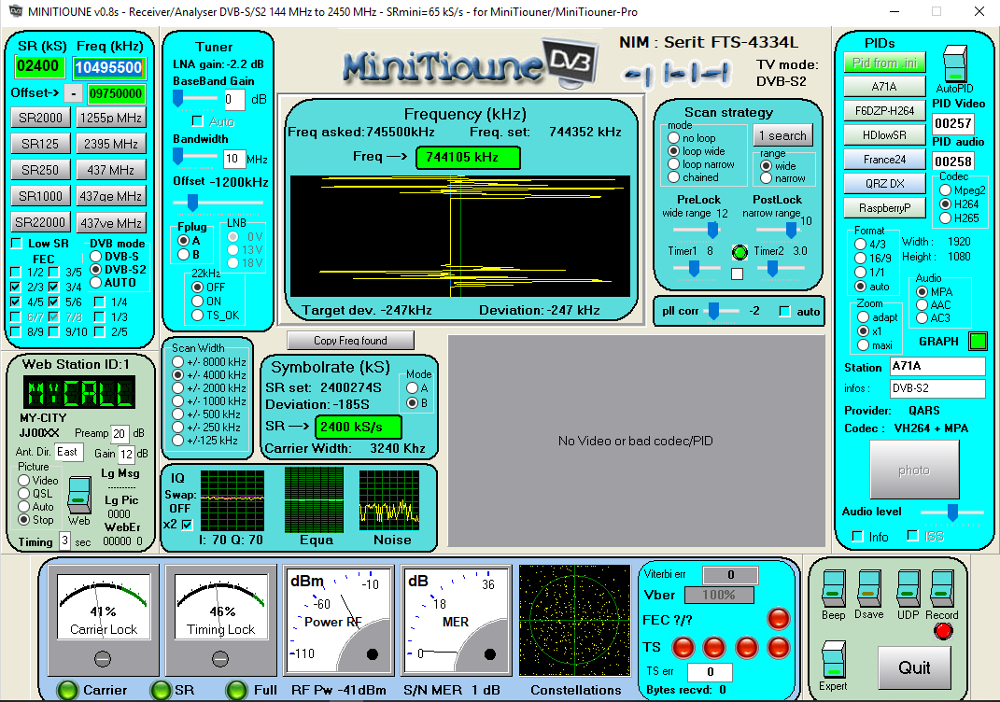Enable the Low SR checkbox
1000x702 pixels.
(17, 243)
